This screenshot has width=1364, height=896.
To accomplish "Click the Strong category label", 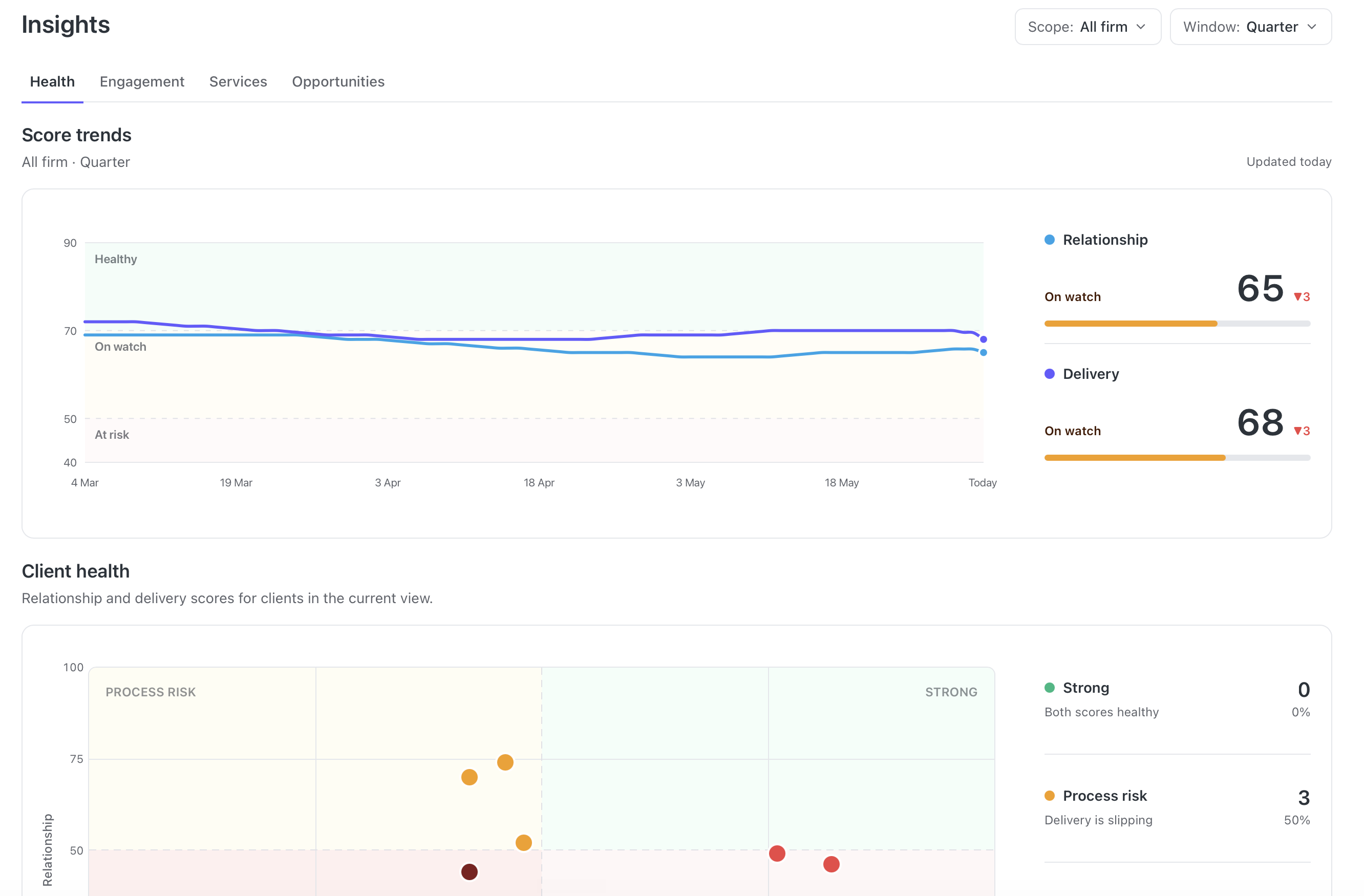I will (1086, 687).
